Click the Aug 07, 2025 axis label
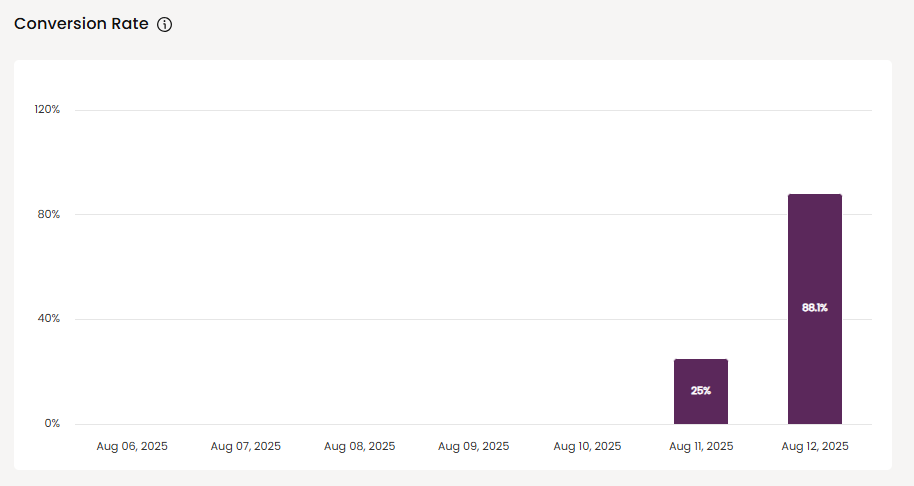This screenshot has height=486, width=914. [x=246, y=446]
